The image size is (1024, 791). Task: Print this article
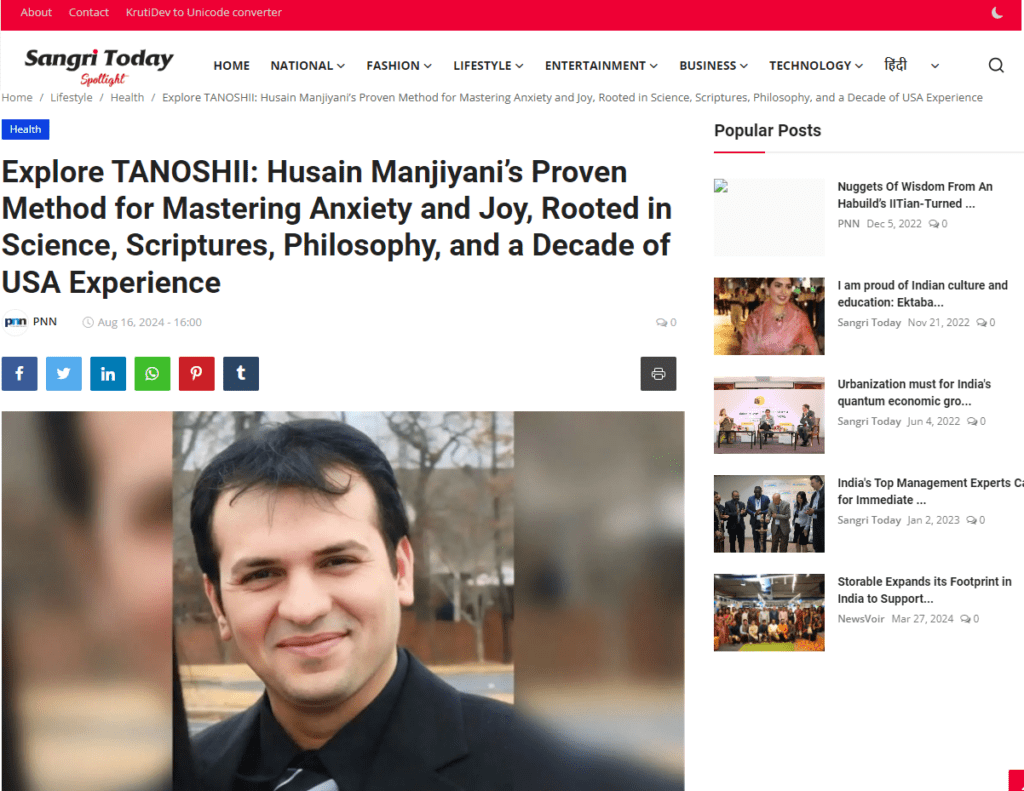658,374
